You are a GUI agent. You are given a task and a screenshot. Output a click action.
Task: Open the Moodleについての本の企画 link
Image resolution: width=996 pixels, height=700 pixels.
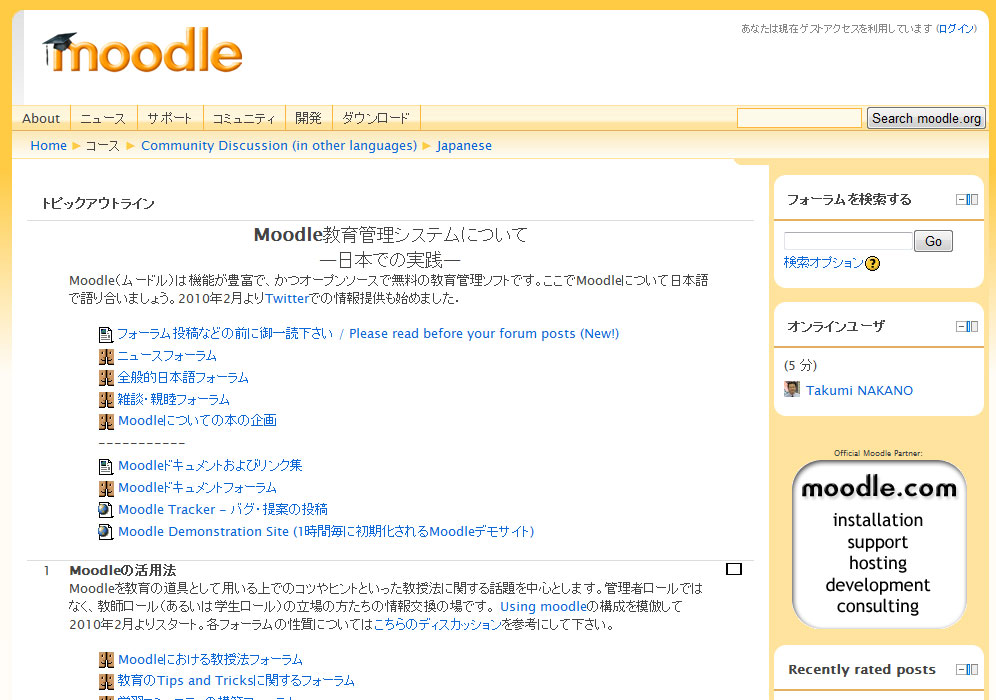pyautogui.click(x=198, y=421)
